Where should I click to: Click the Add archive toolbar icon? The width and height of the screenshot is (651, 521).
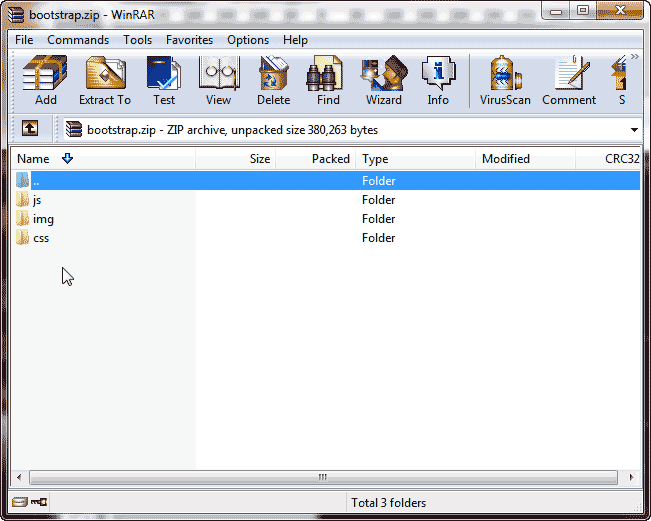point(45,81)
